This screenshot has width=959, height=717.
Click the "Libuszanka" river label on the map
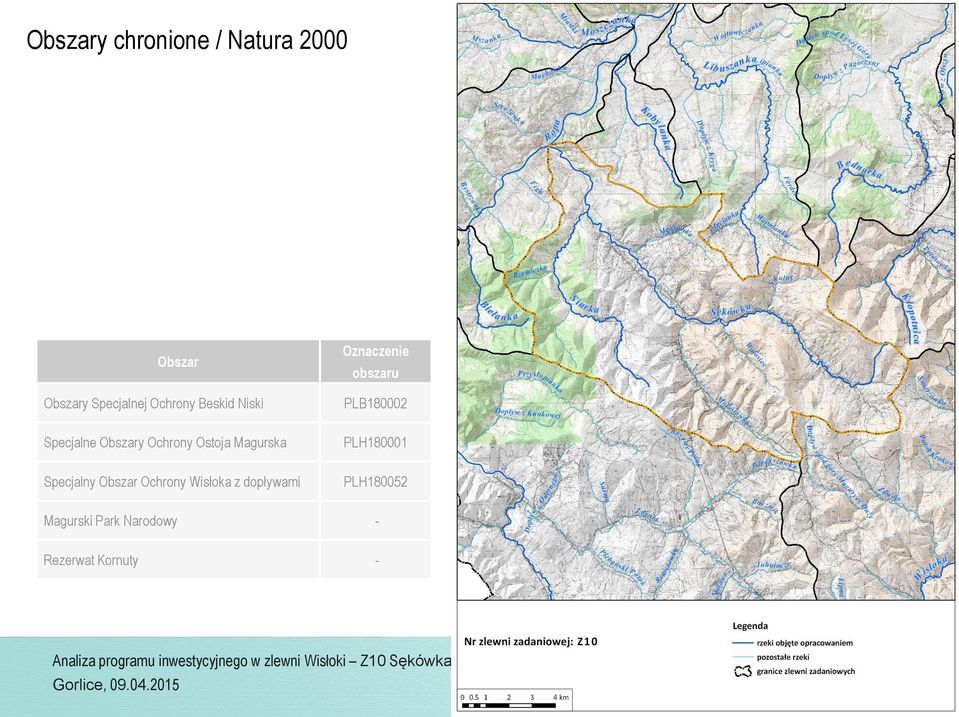[x=730, y=64]
